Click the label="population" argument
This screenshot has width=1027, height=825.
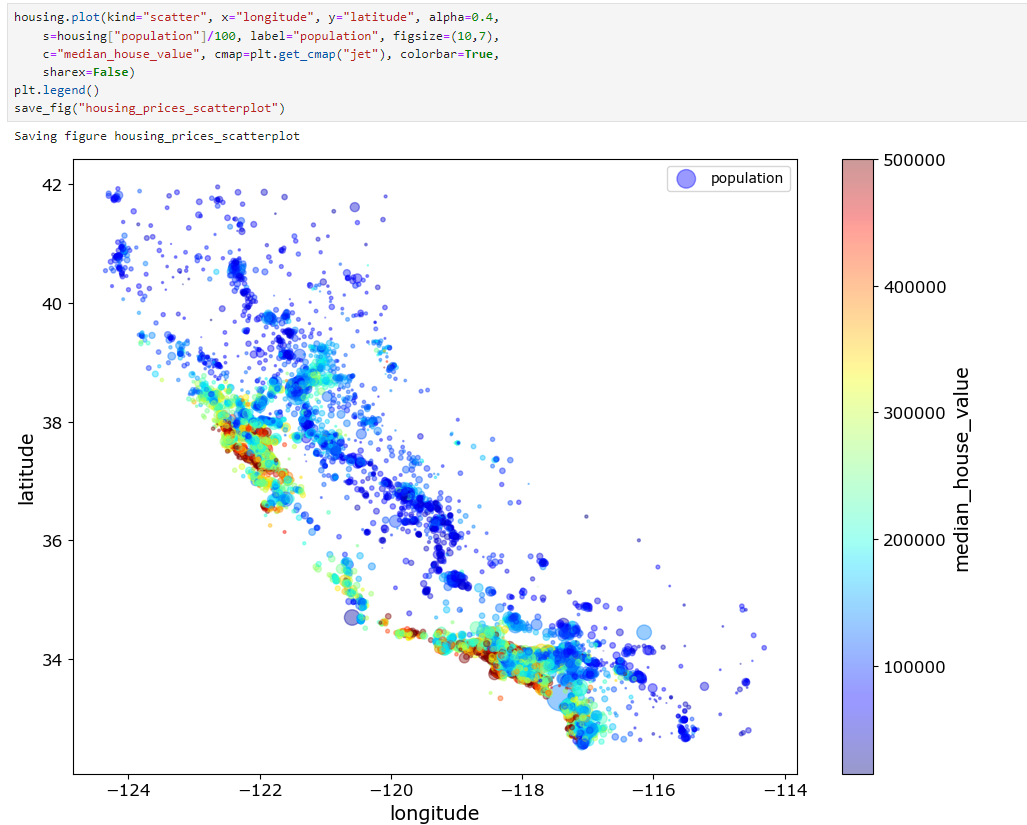pos(314,36)
